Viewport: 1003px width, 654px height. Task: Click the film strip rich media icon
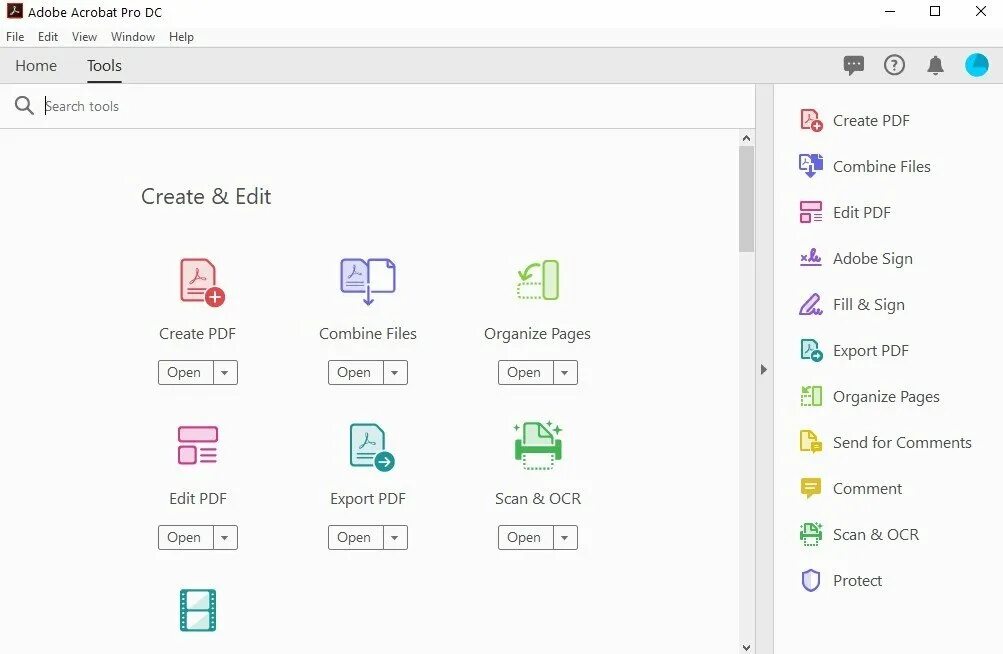click(198, 610)
